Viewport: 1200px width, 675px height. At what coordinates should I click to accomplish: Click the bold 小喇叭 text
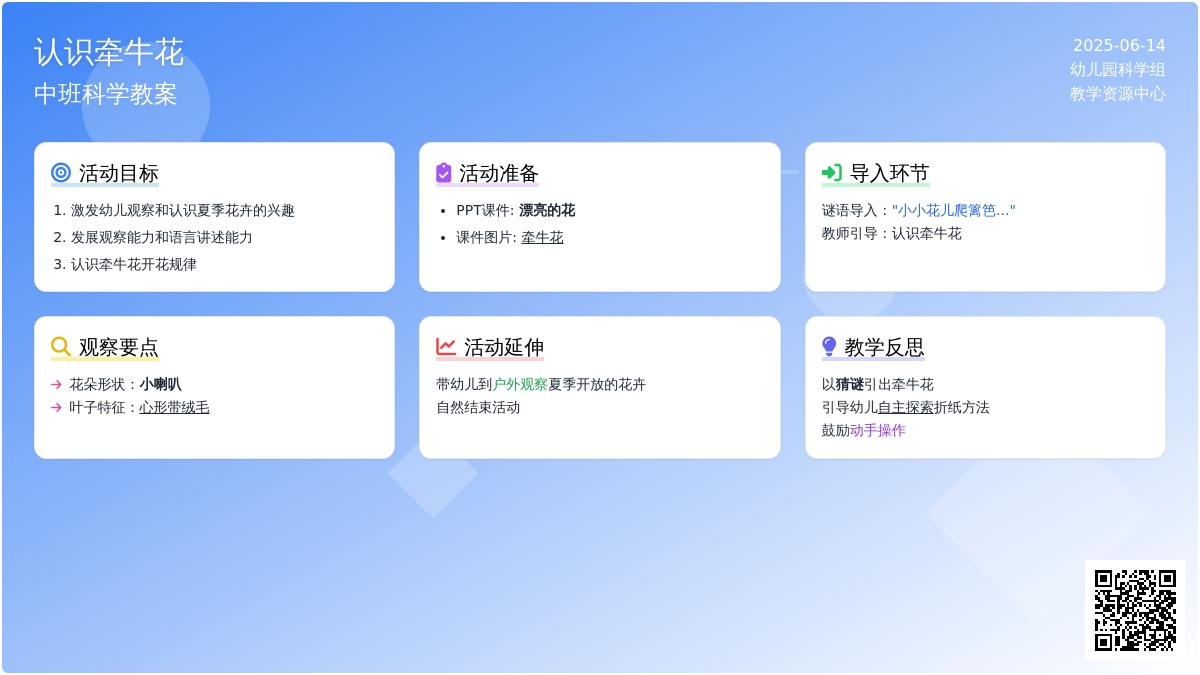point(160,384)
